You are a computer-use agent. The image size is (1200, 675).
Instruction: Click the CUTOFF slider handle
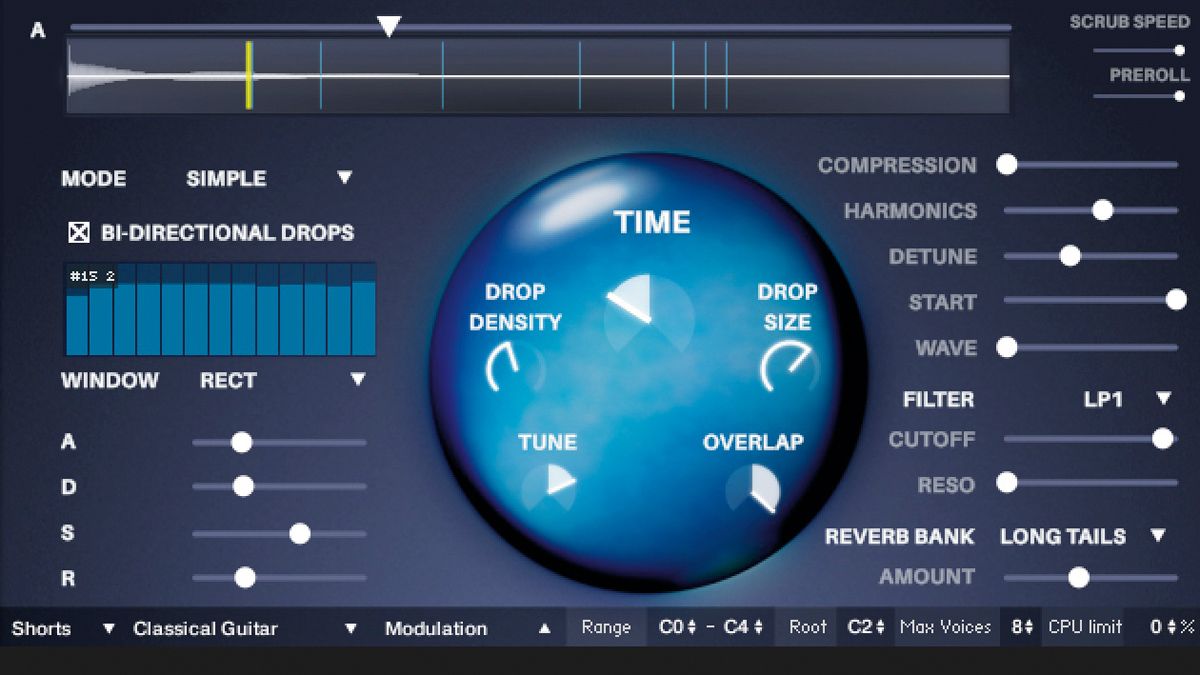1165,437
